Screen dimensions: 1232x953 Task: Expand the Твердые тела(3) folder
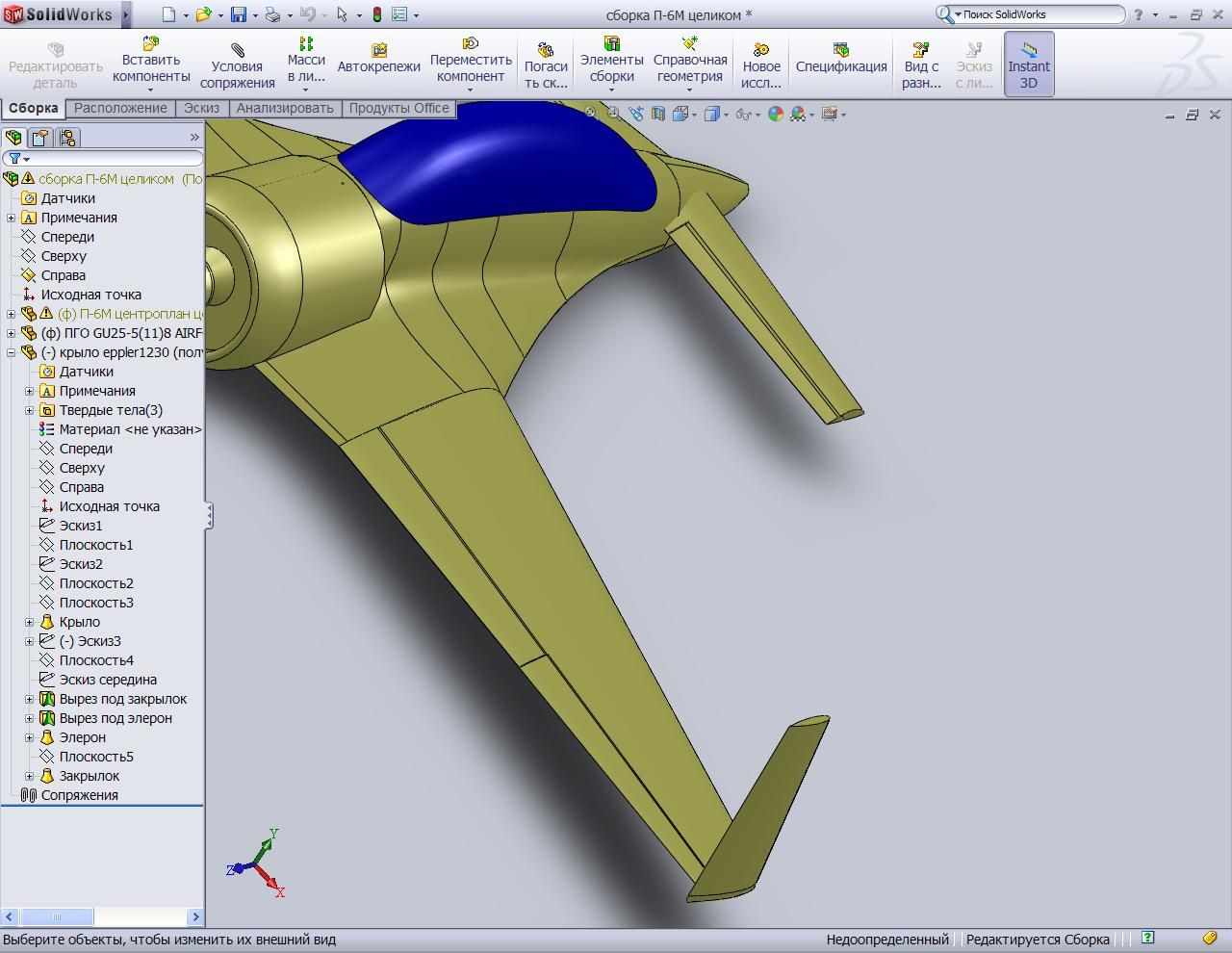pos(29,410)
